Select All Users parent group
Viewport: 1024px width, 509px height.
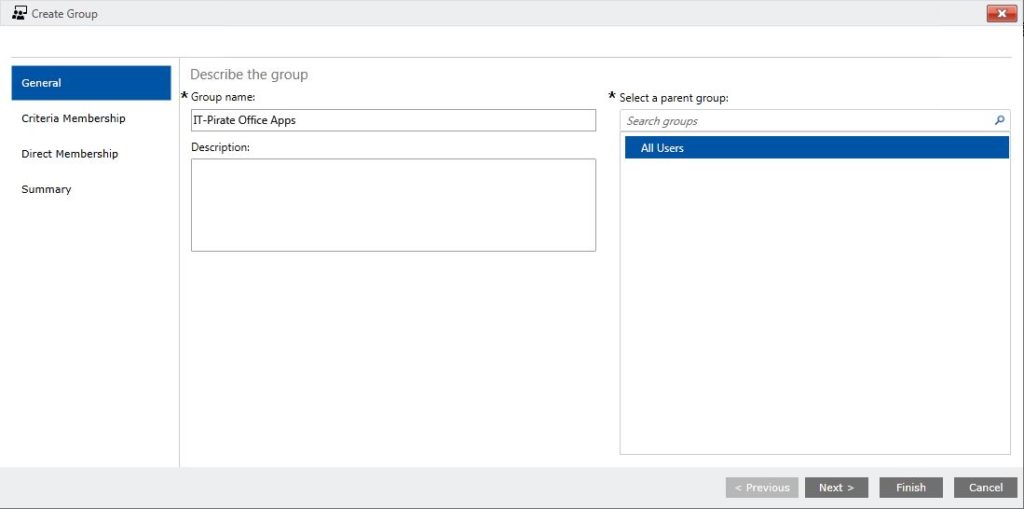tap(816, 148)
